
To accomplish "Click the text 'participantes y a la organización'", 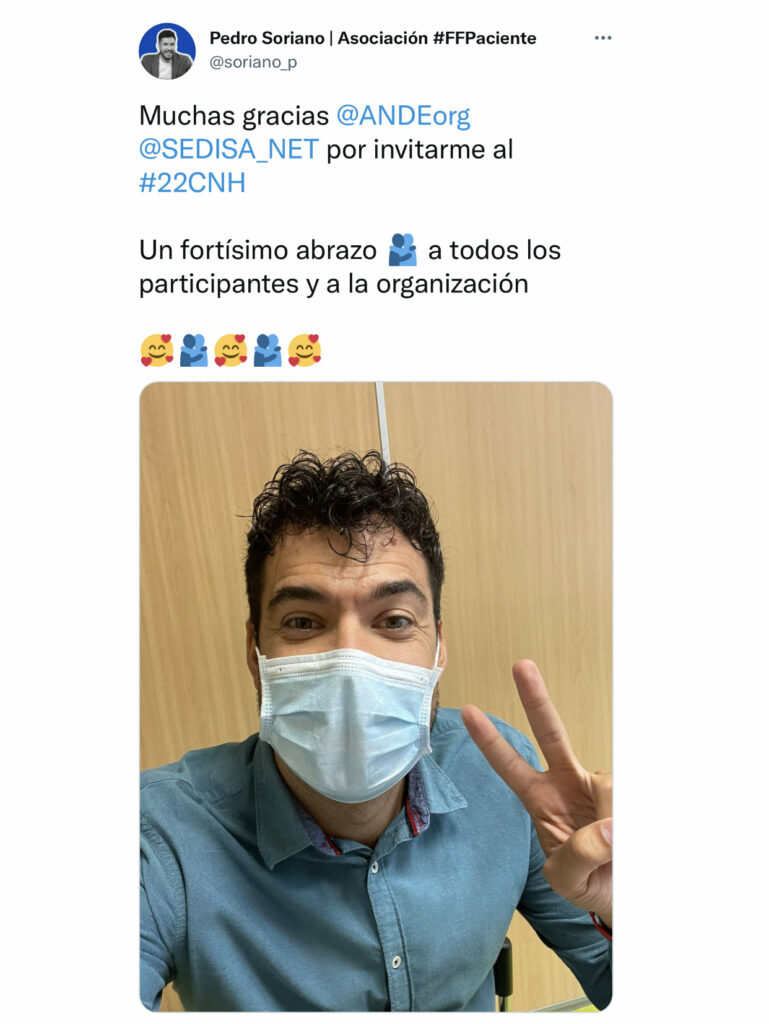I will pos(334,284).
